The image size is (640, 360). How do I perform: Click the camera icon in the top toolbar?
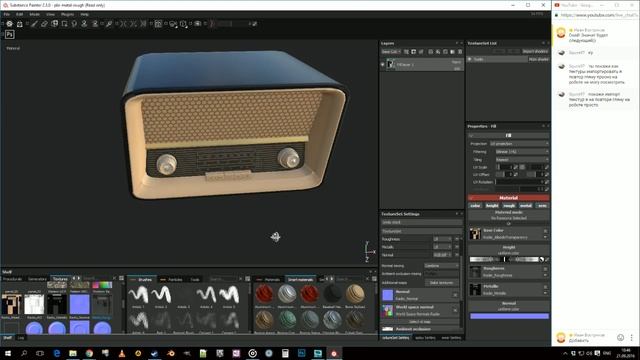point(198,24)
